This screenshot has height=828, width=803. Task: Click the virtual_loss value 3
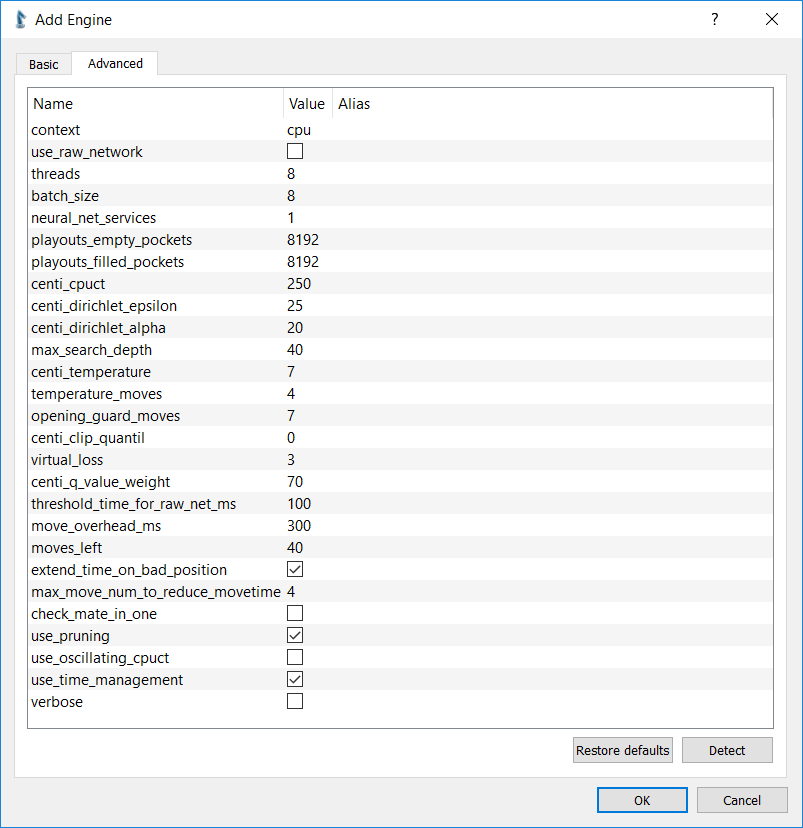pos(291,460)
